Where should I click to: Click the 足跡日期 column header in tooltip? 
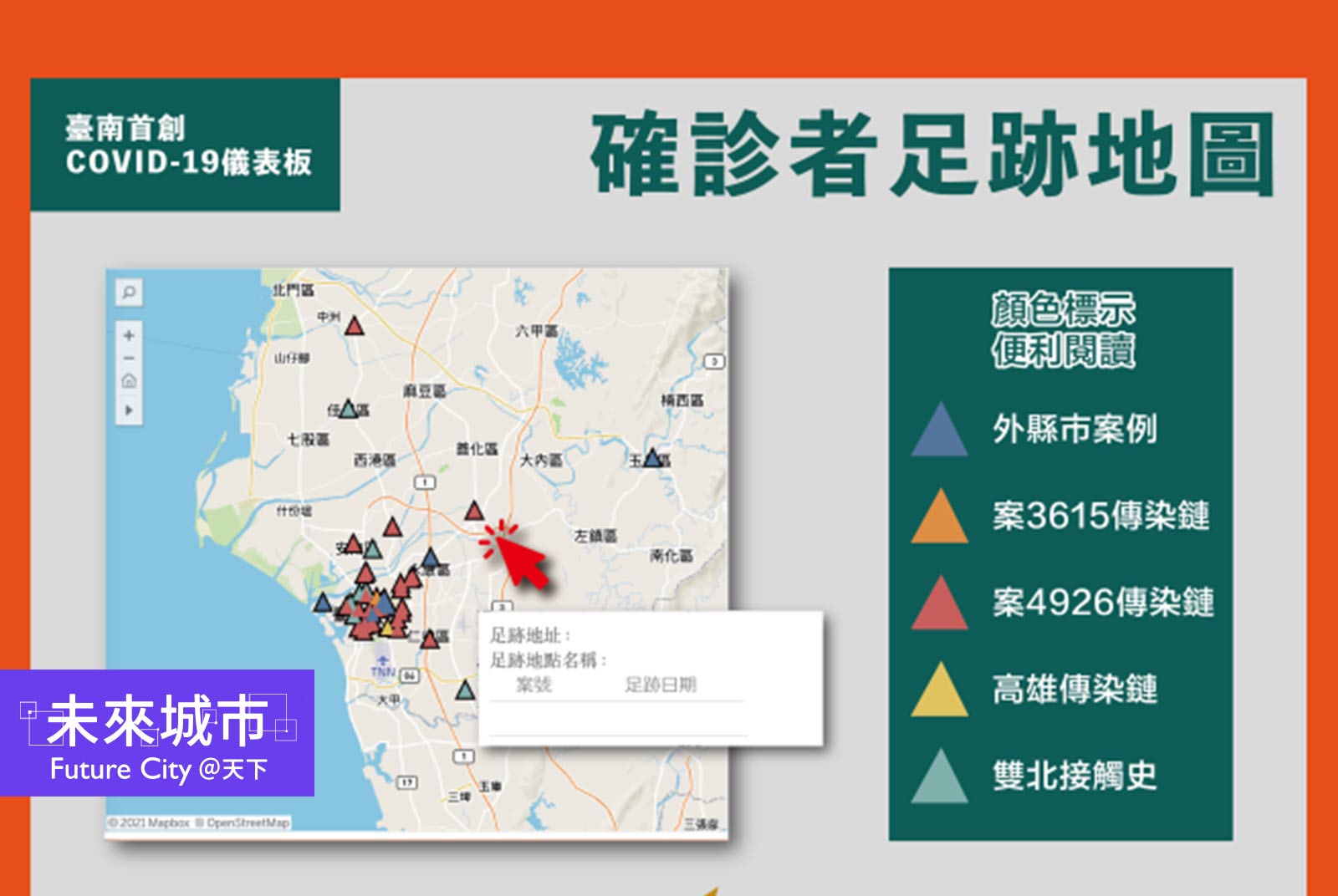(661, 685)
